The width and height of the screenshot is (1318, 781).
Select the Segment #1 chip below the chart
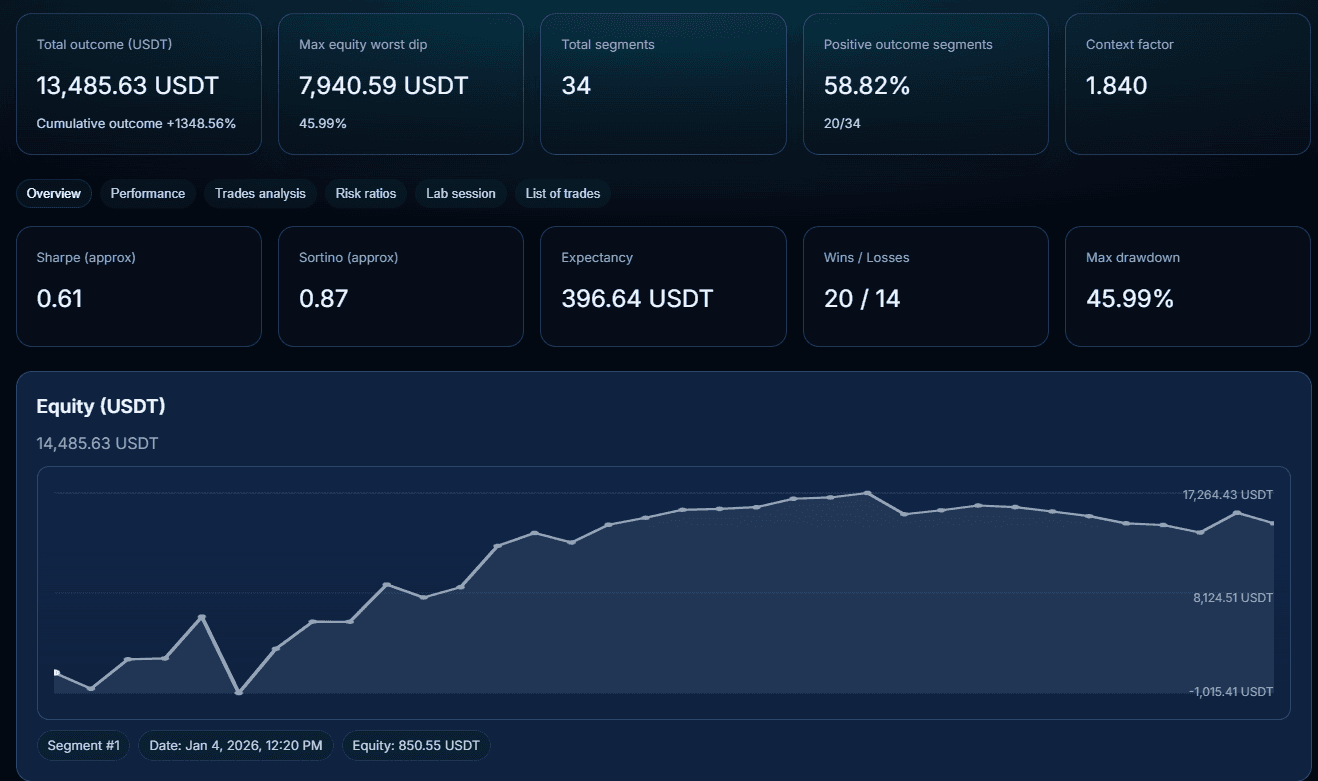(x=83, y=745)
